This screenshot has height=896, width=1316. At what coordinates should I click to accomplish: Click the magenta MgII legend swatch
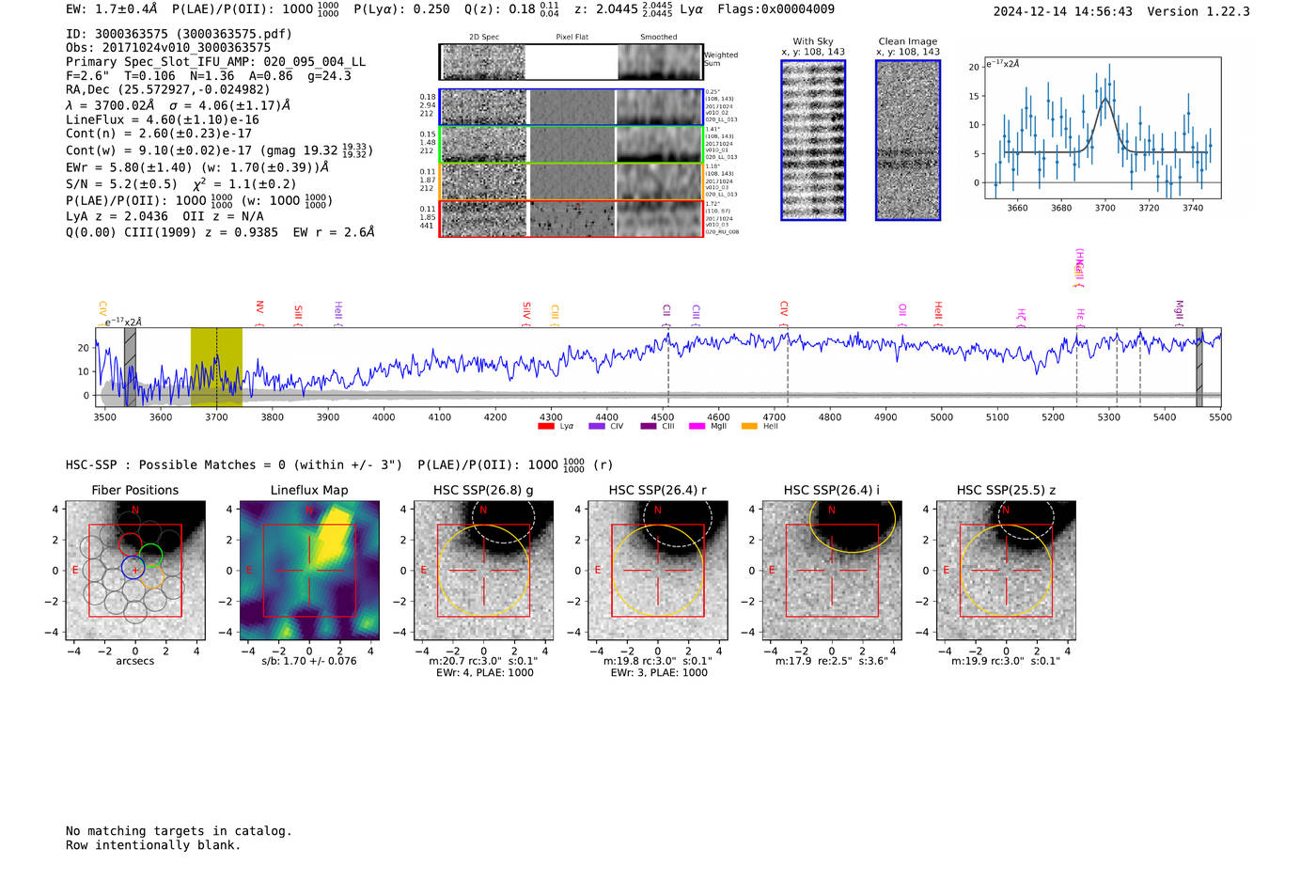[697, 427]
